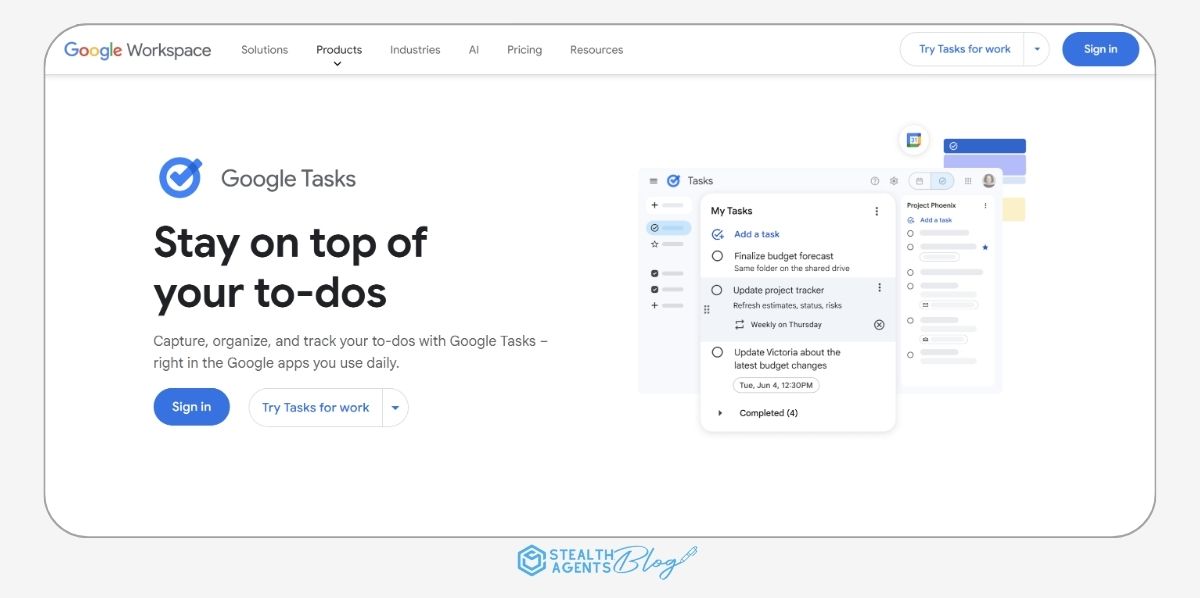Select Pricing in the navigation bar

click(524, 49)
